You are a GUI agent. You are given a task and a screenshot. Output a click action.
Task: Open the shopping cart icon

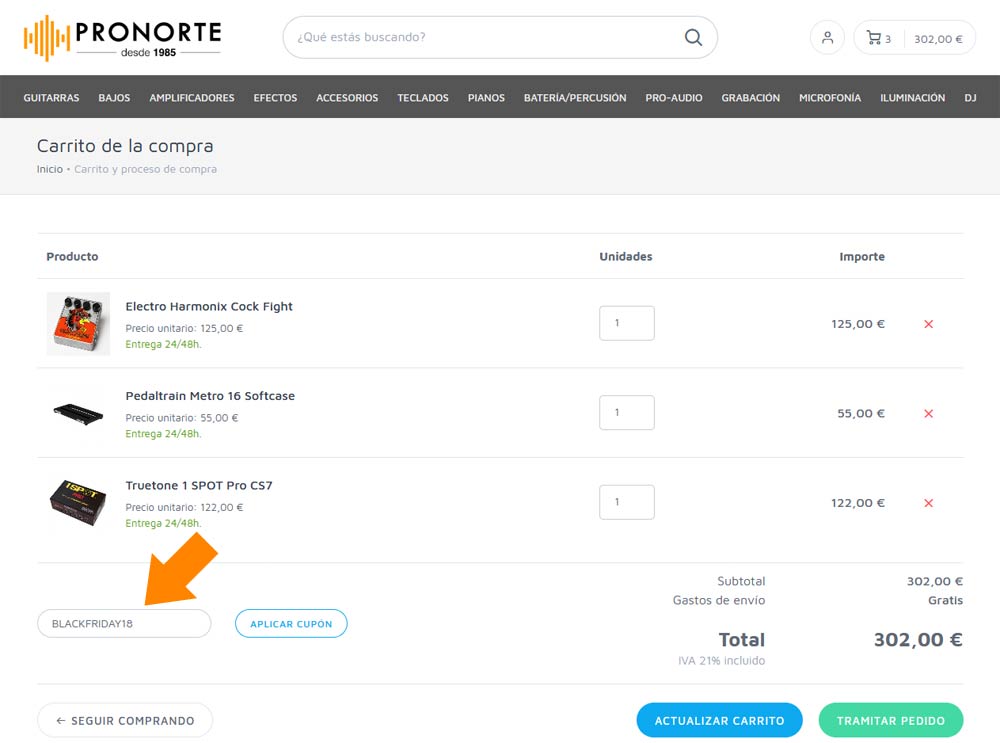click(x=873, y=38)
